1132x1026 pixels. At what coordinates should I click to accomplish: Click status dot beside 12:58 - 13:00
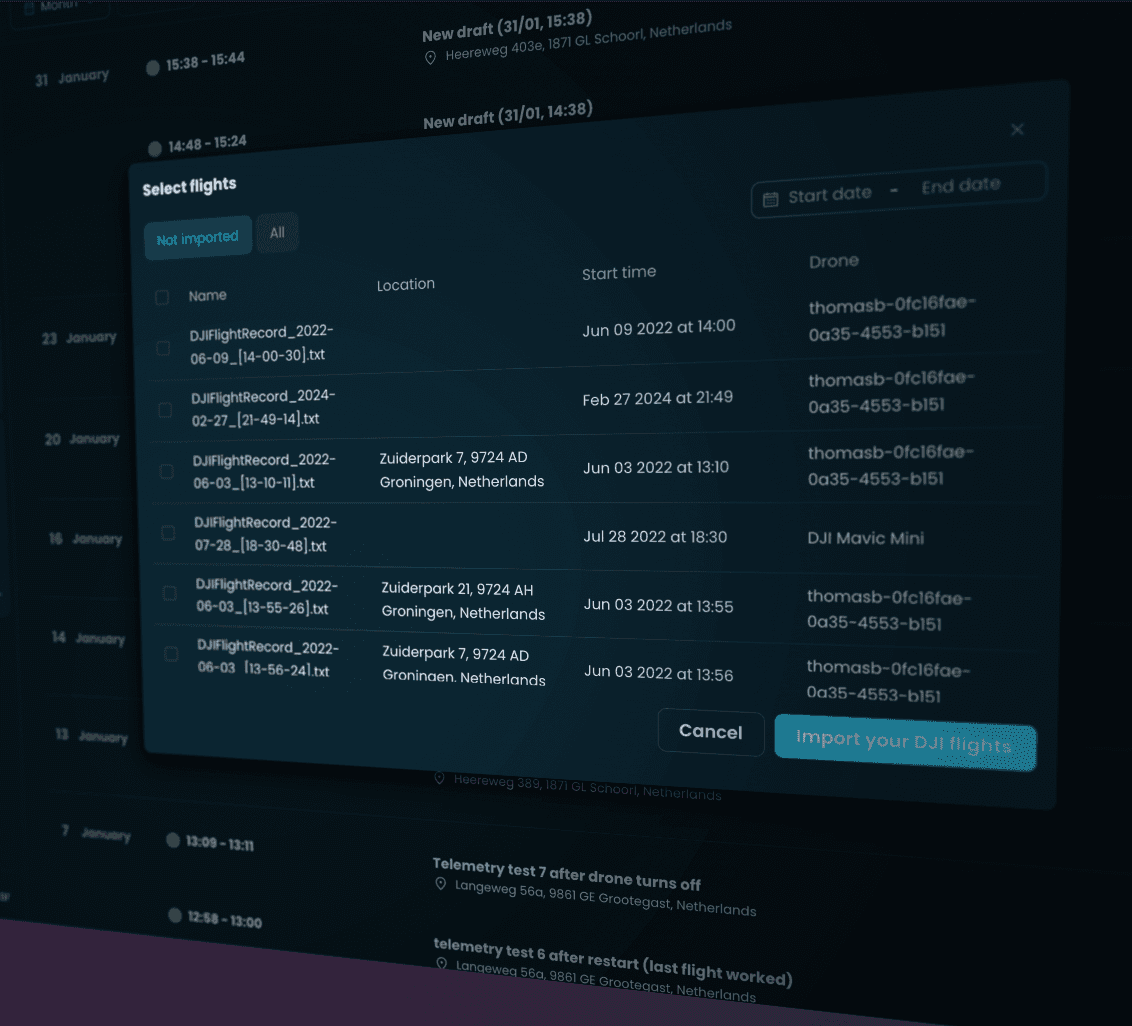(x=175, y=915)
